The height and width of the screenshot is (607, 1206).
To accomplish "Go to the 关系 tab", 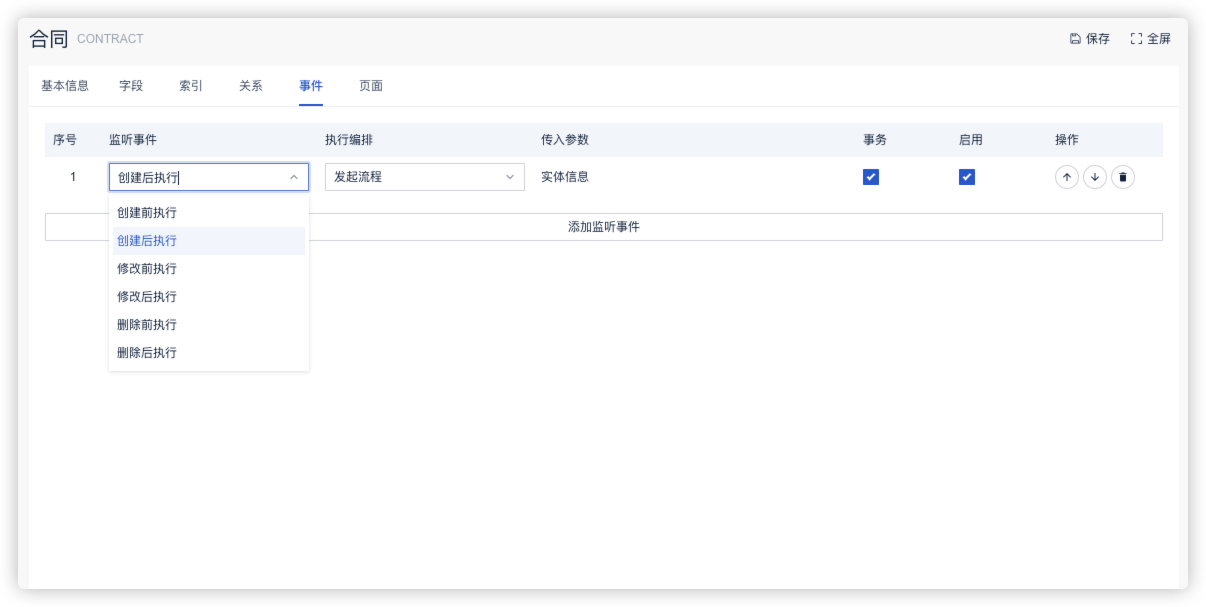I will coord(251,86).
